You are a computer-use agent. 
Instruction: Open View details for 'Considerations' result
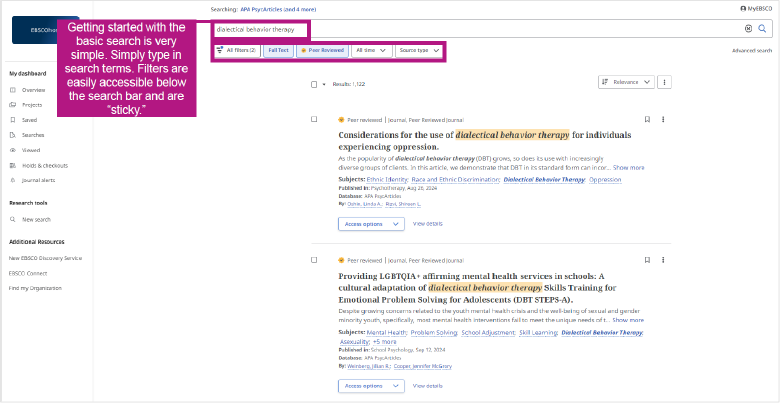tap(427, 224)
